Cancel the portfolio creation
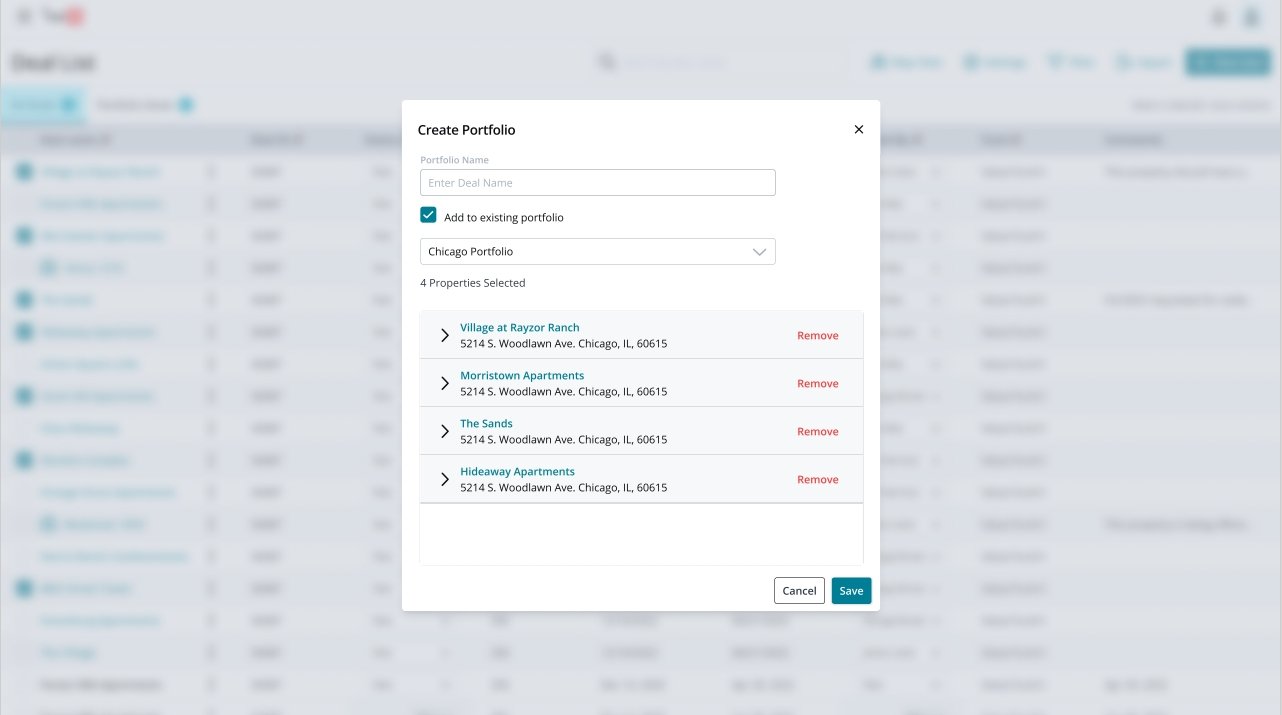 click(799, 590)
